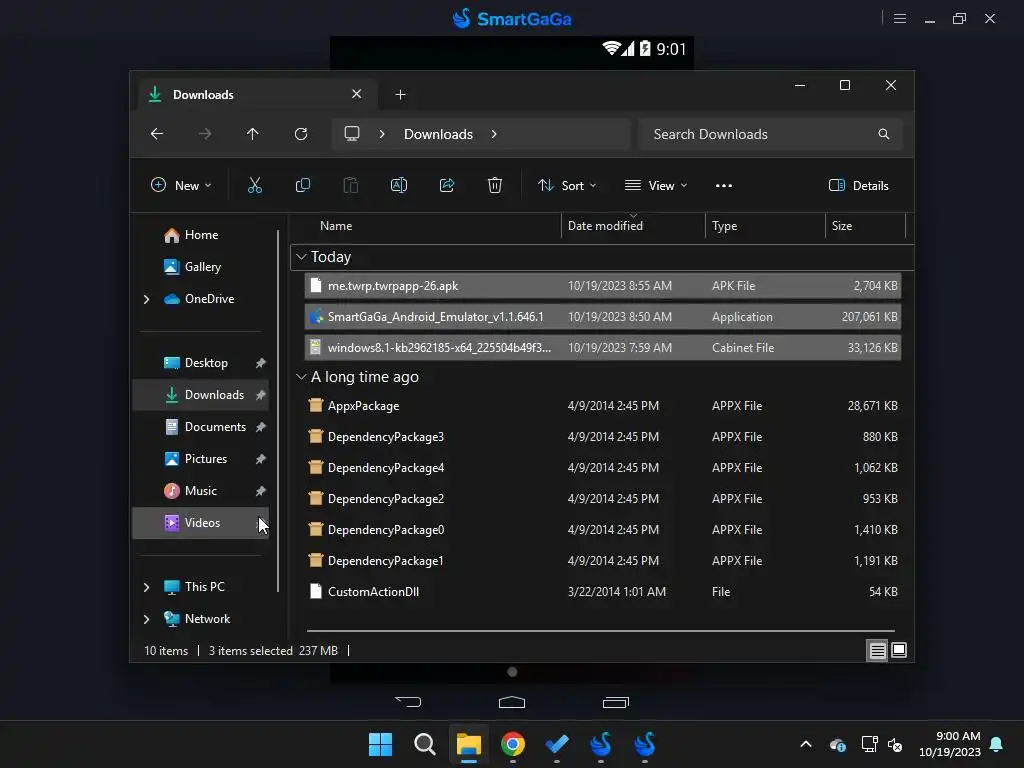Sort by the Name column header
Screen dimensions: 1024x768
click(336, 226)
